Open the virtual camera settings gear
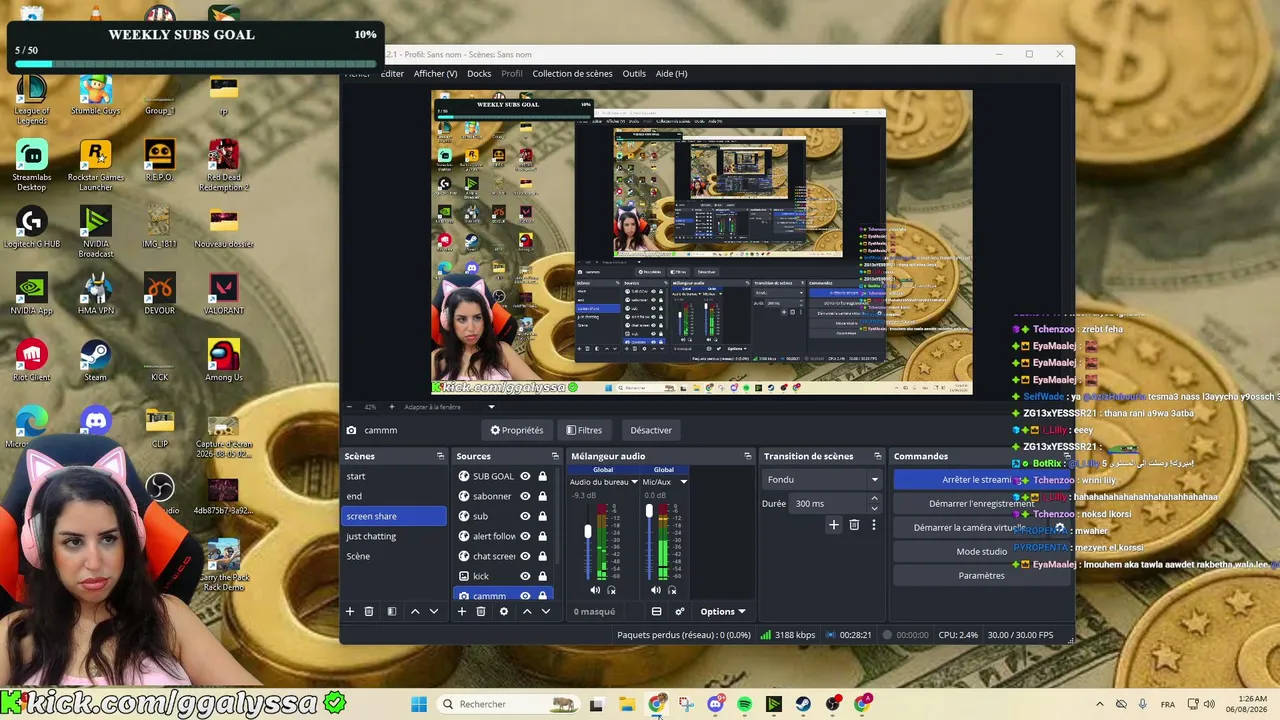1280x720 pixels. point(1060,528)
